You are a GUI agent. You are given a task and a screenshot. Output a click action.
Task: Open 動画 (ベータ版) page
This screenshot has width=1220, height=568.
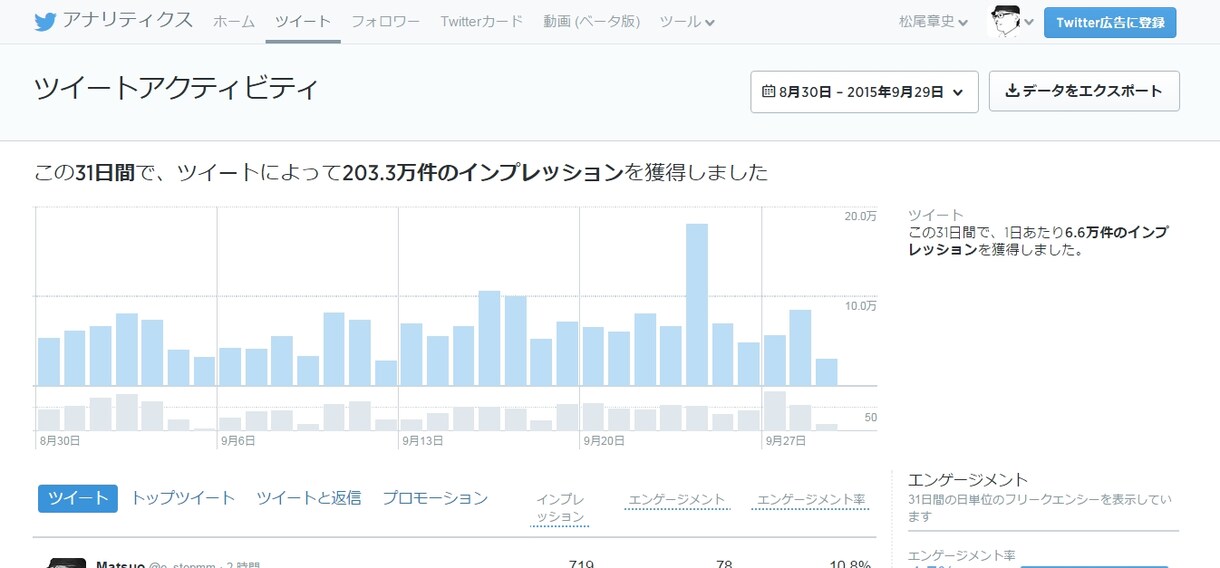tap(591, 21)
